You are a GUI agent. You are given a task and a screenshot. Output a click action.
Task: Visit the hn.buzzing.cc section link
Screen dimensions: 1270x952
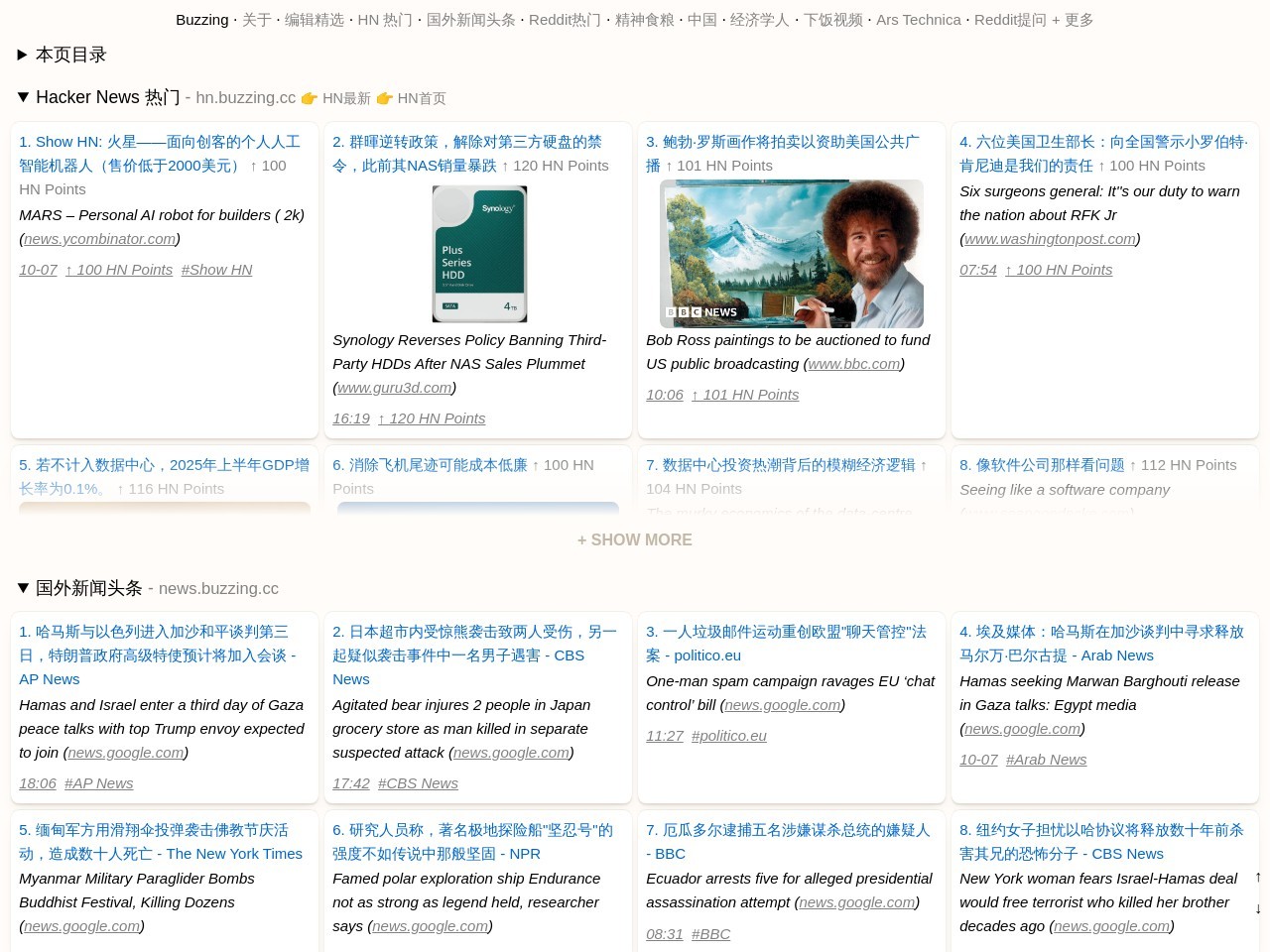[245, 97]
